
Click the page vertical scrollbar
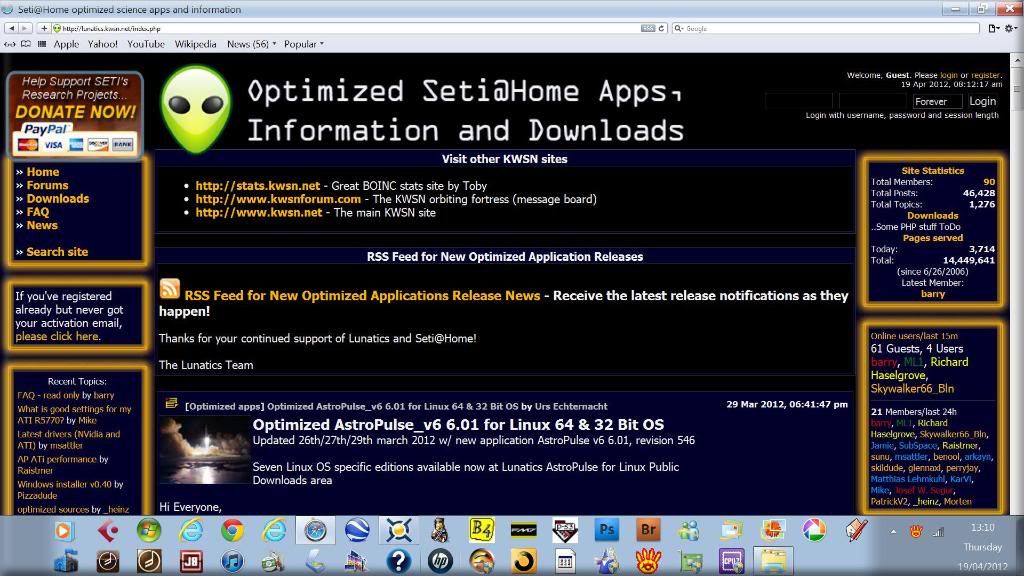click(1017, 284)
